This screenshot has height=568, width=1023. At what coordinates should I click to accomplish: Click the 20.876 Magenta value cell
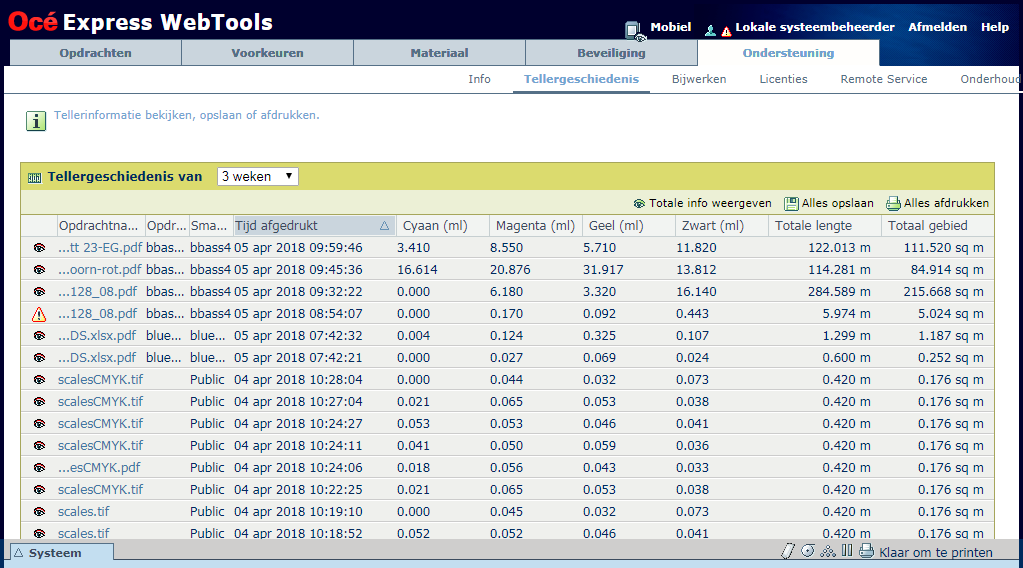point(510,270)
